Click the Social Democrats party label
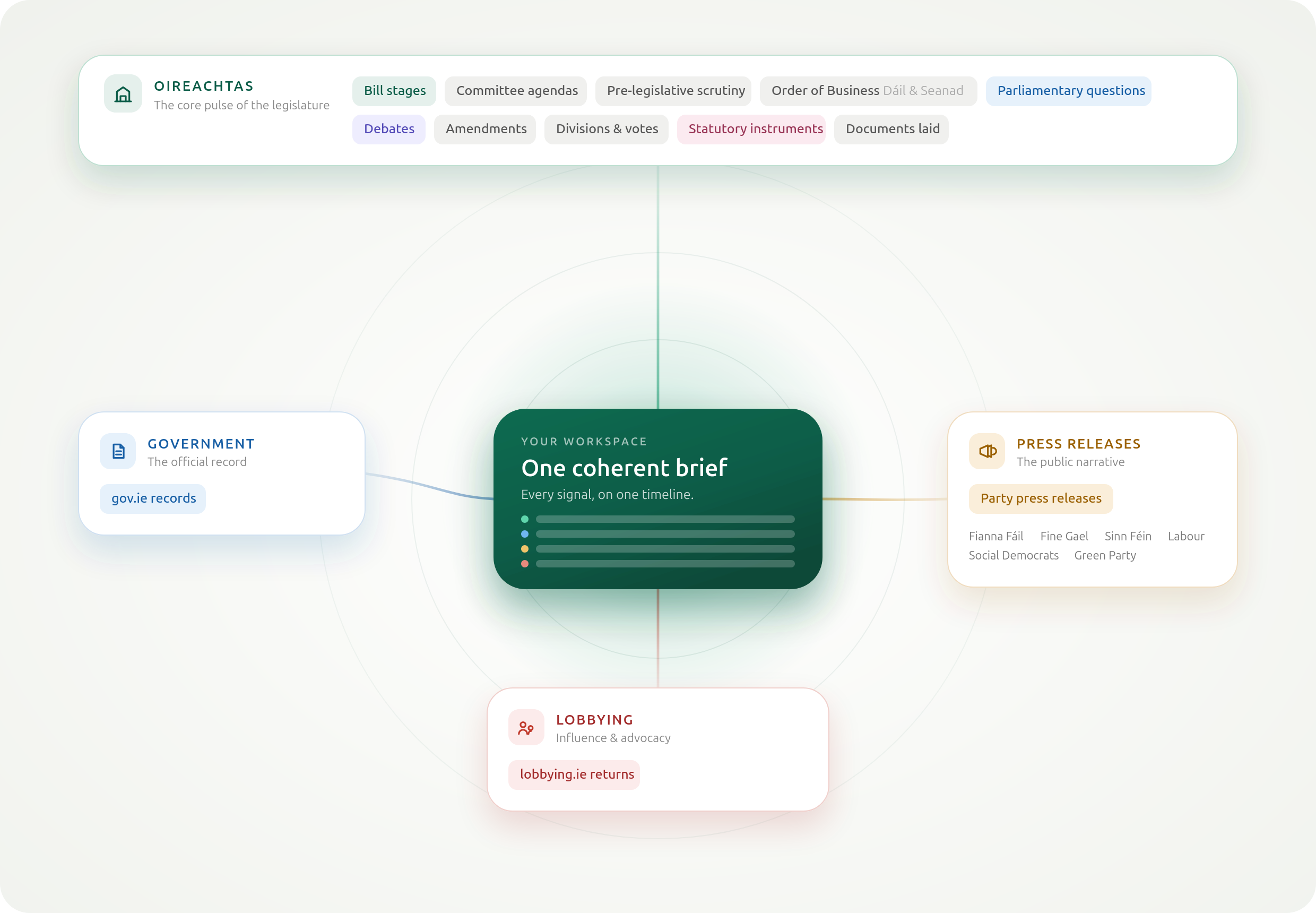 click(x=1014, y=555)
